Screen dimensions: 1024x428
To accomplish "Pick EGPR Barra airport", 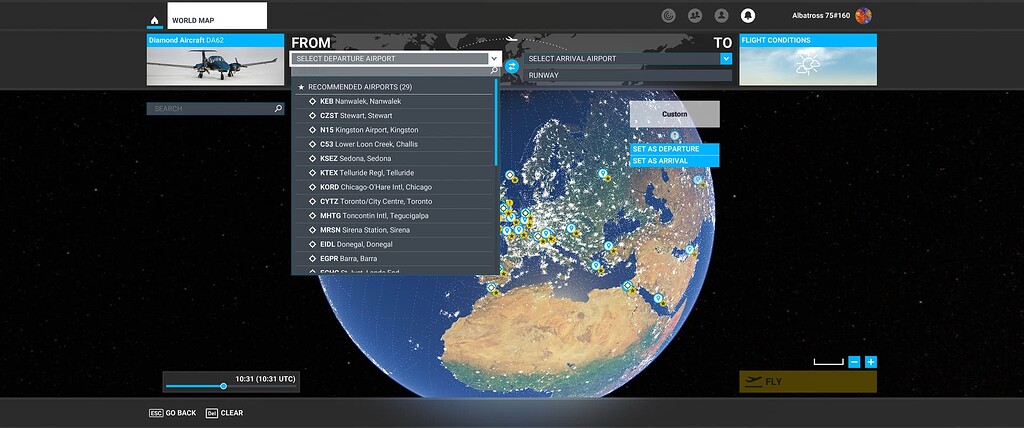I will [x=394, y=259].
